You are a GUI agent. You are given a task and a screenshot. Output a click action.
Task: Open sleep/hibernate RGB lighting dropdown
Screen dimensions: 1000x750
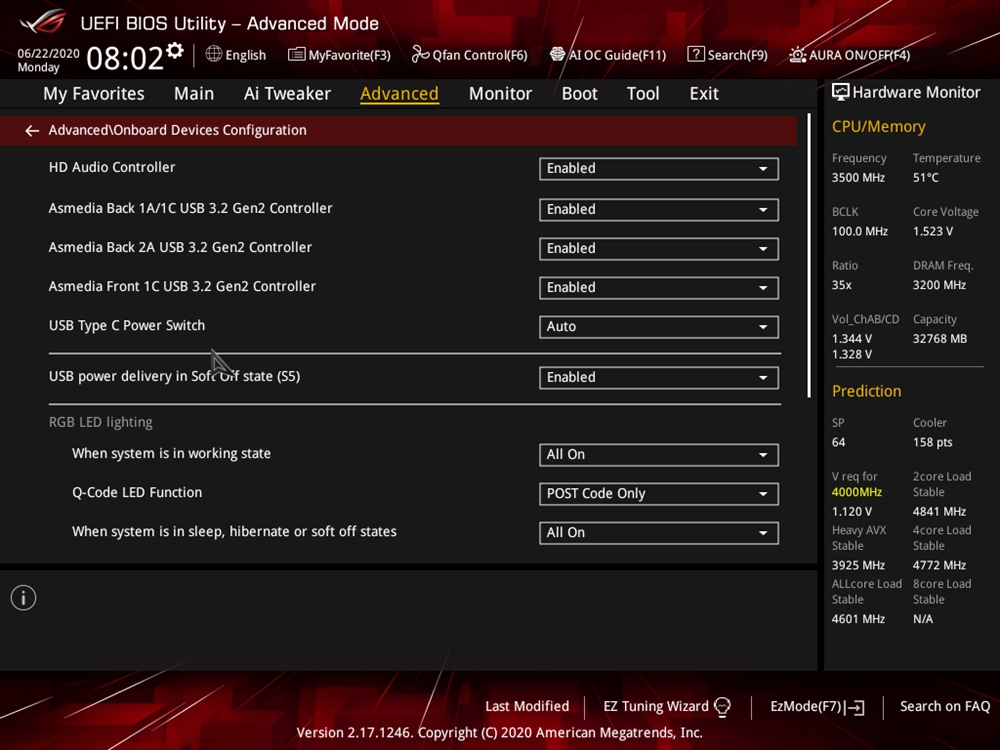(659, 533)
